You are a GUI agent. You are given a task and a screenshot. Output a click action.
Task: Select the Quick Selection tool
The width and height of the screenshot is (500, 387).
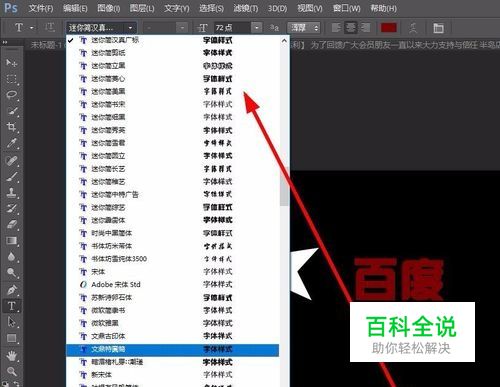point(11,111)
